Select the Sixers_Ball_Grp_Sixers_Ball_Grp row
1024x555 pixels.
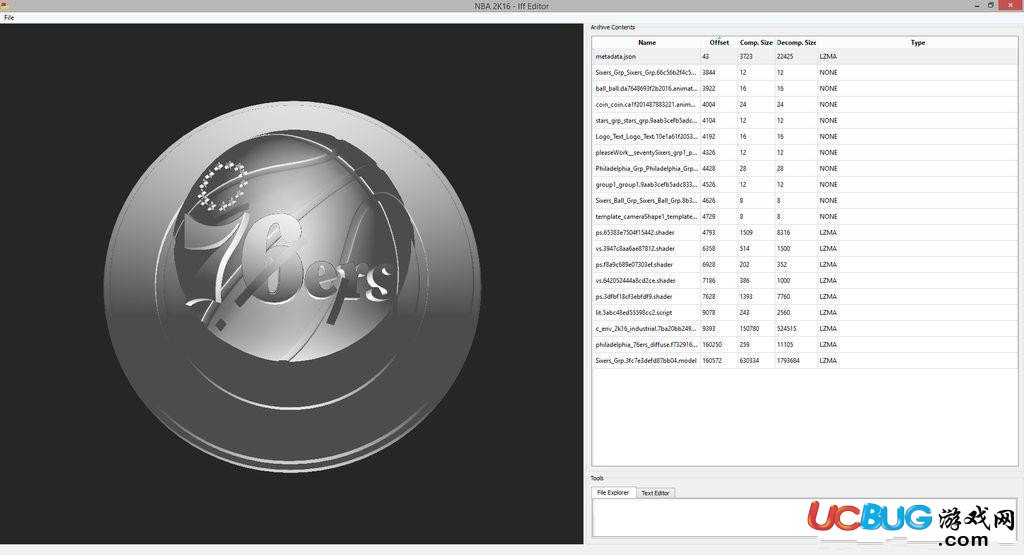coord(805,200)
